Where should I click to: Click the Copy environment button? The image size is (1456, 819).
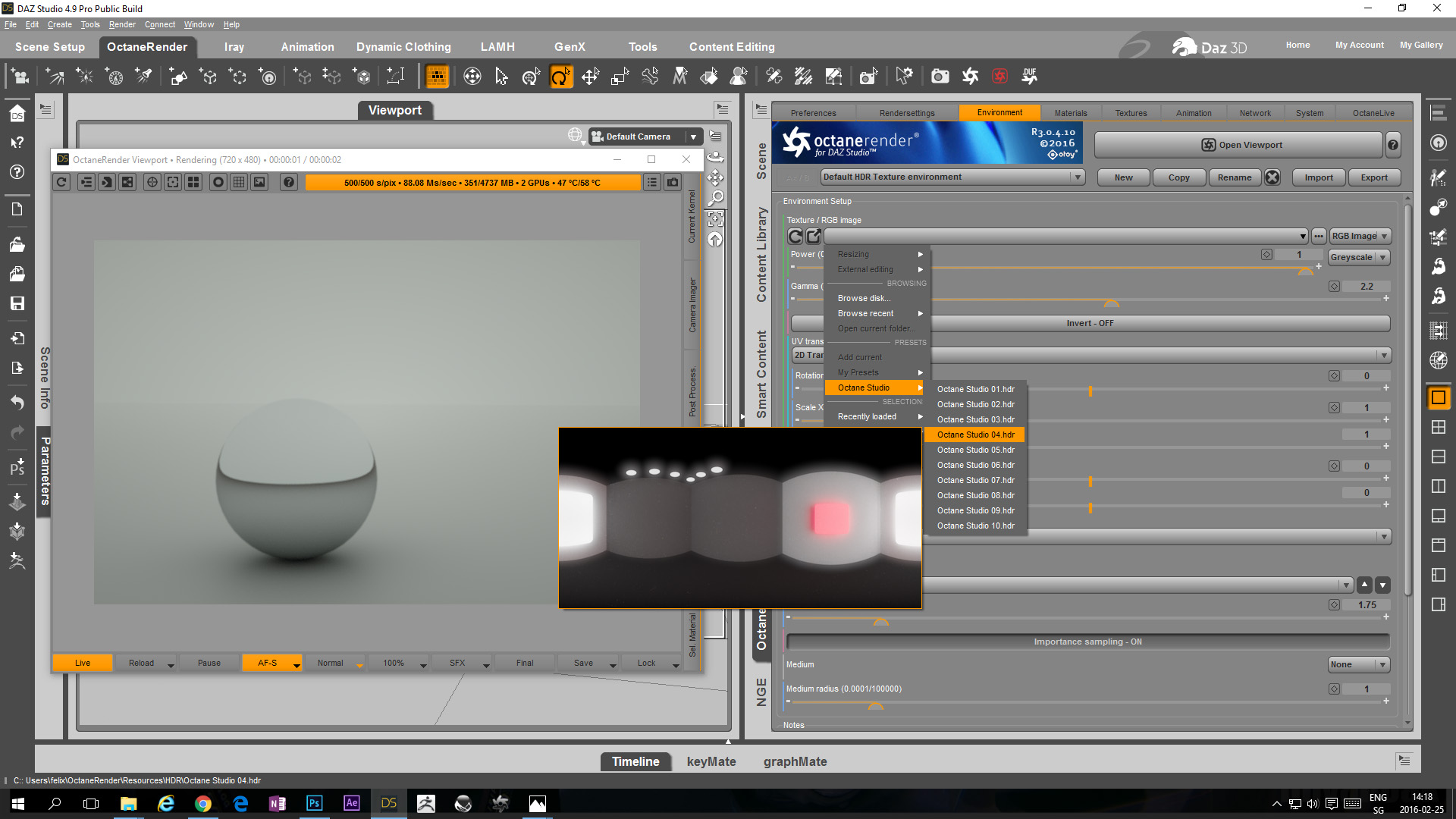pyautogui.click(x=1178, y=177)
